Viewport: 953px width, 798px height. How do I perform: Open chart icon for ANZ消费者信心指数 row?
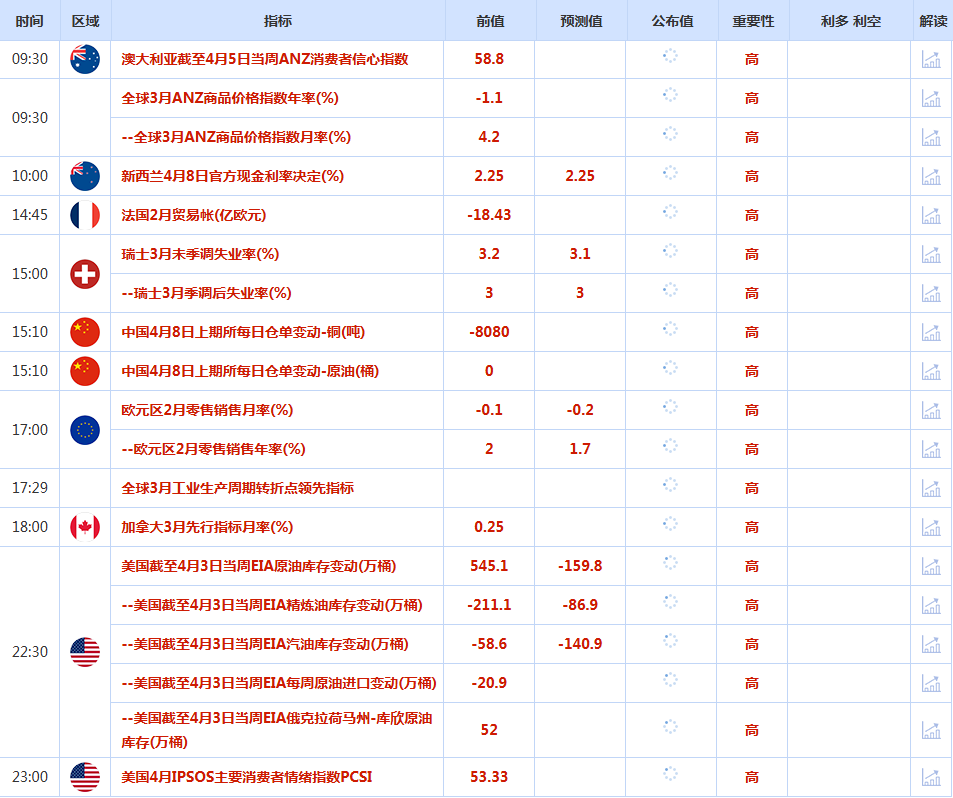931,59
